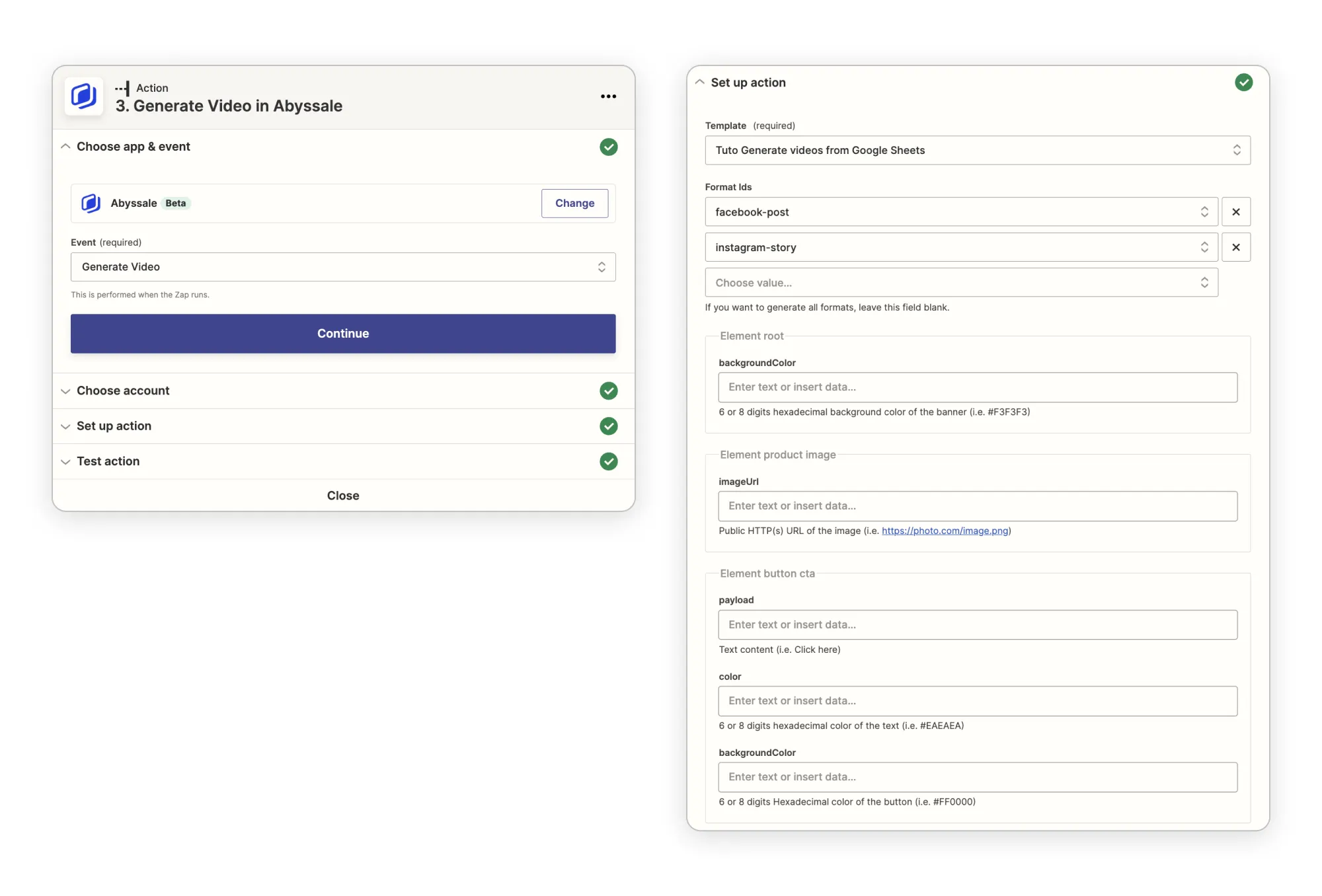1322x896 pixels.
Task: Remove the instagram-story format id
Action: tap(1235, 247)
